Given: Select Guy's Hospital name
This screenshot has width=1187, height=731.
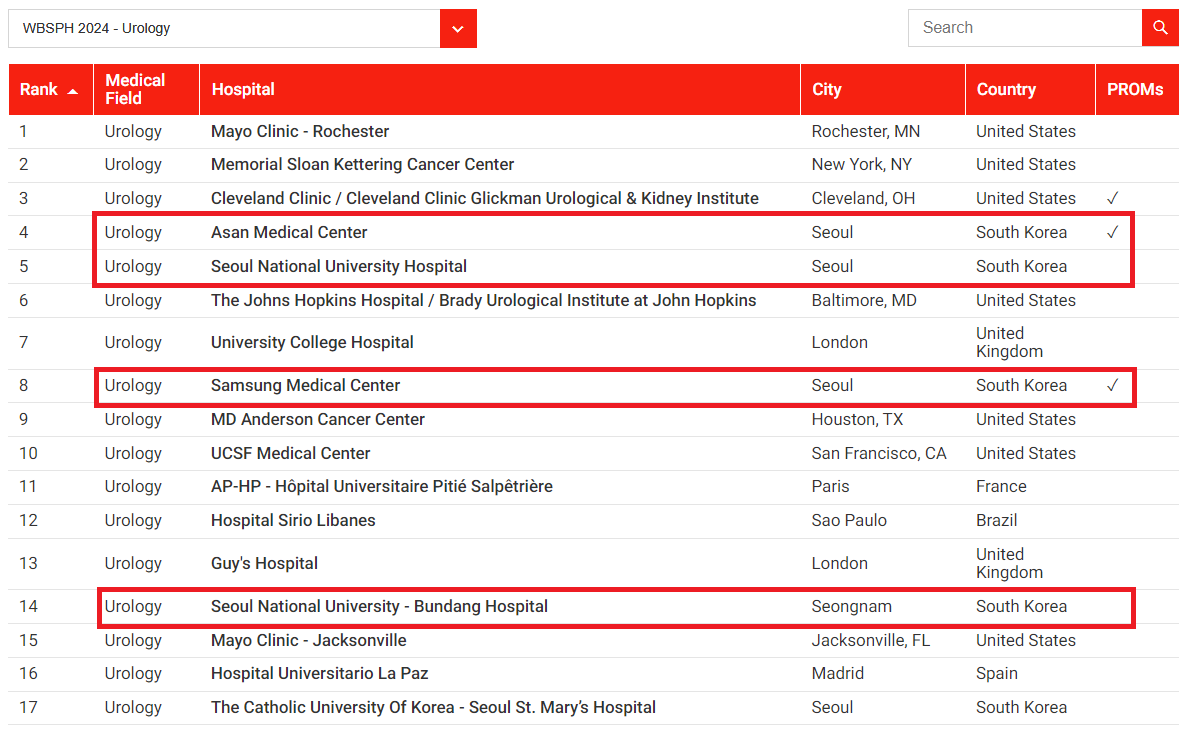Looking at the screenshot, I should tap(264, 564).
